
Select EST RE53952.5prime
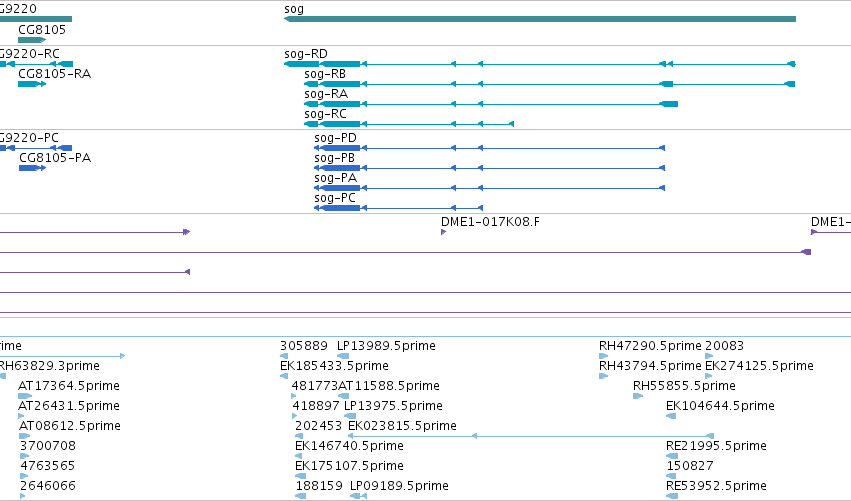(x=672, y=496)
